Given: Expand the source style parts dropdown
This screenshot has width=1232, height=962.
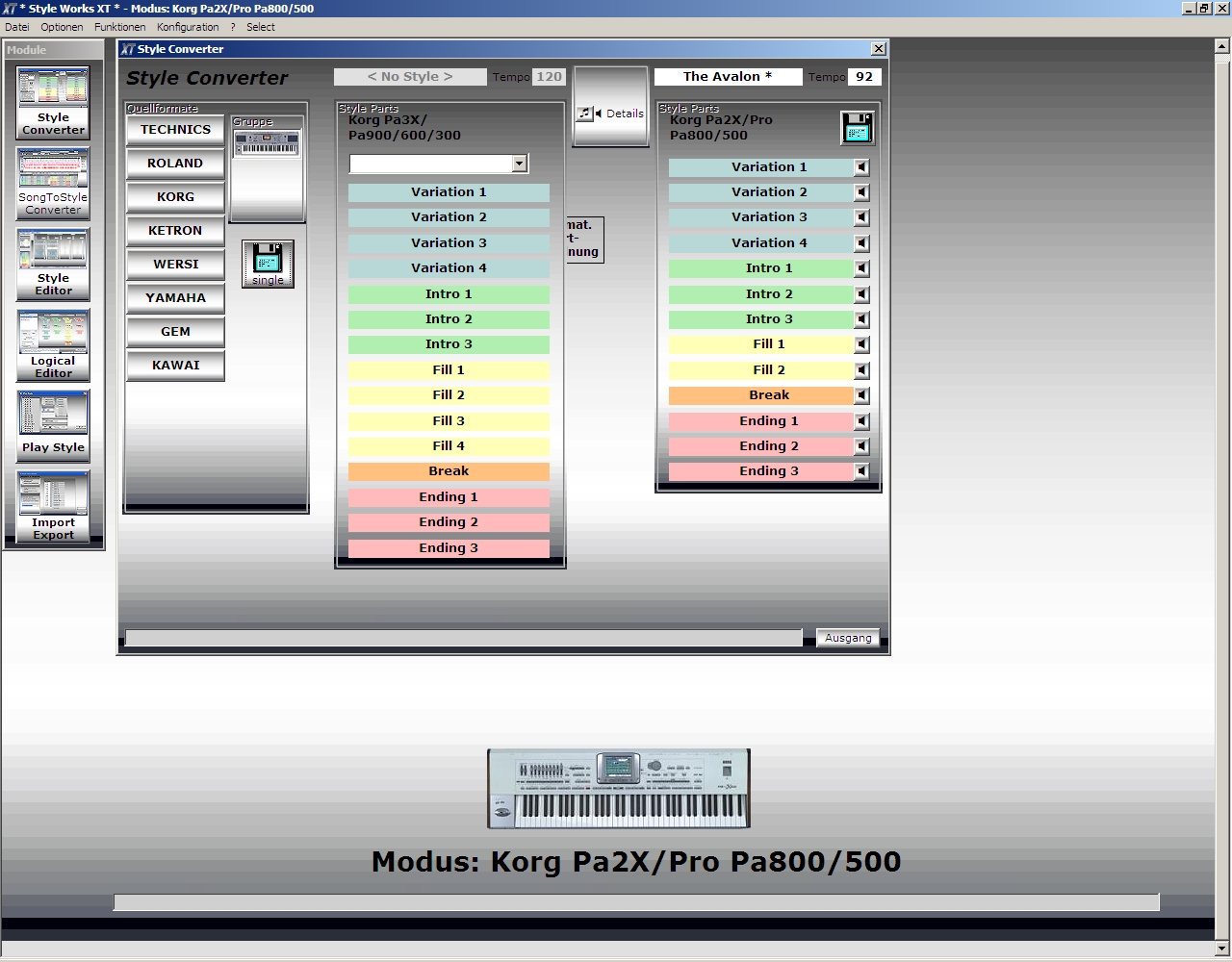Looking at the screenshot, I should tap(519, 164).
